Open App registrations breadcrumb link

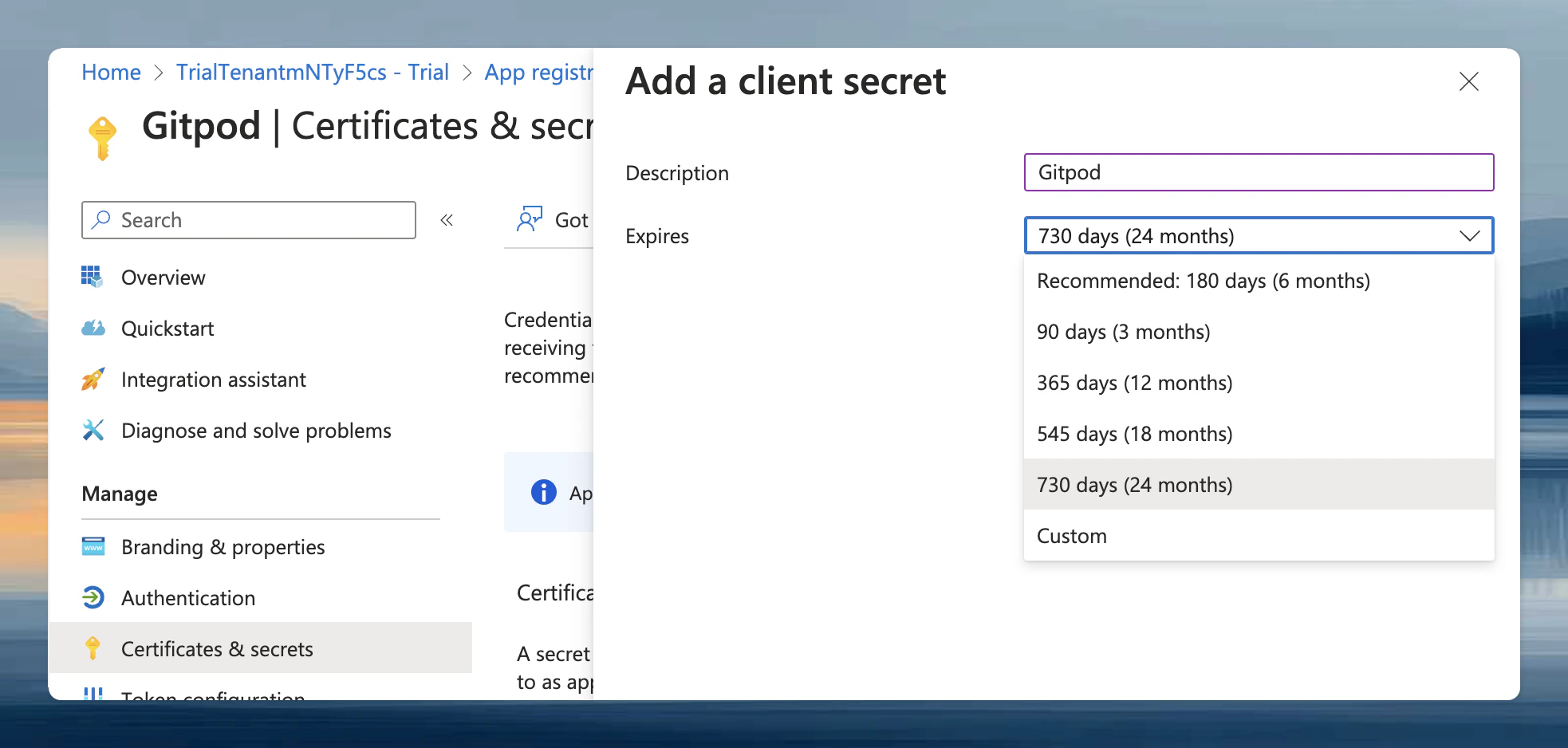coord(538,73)
